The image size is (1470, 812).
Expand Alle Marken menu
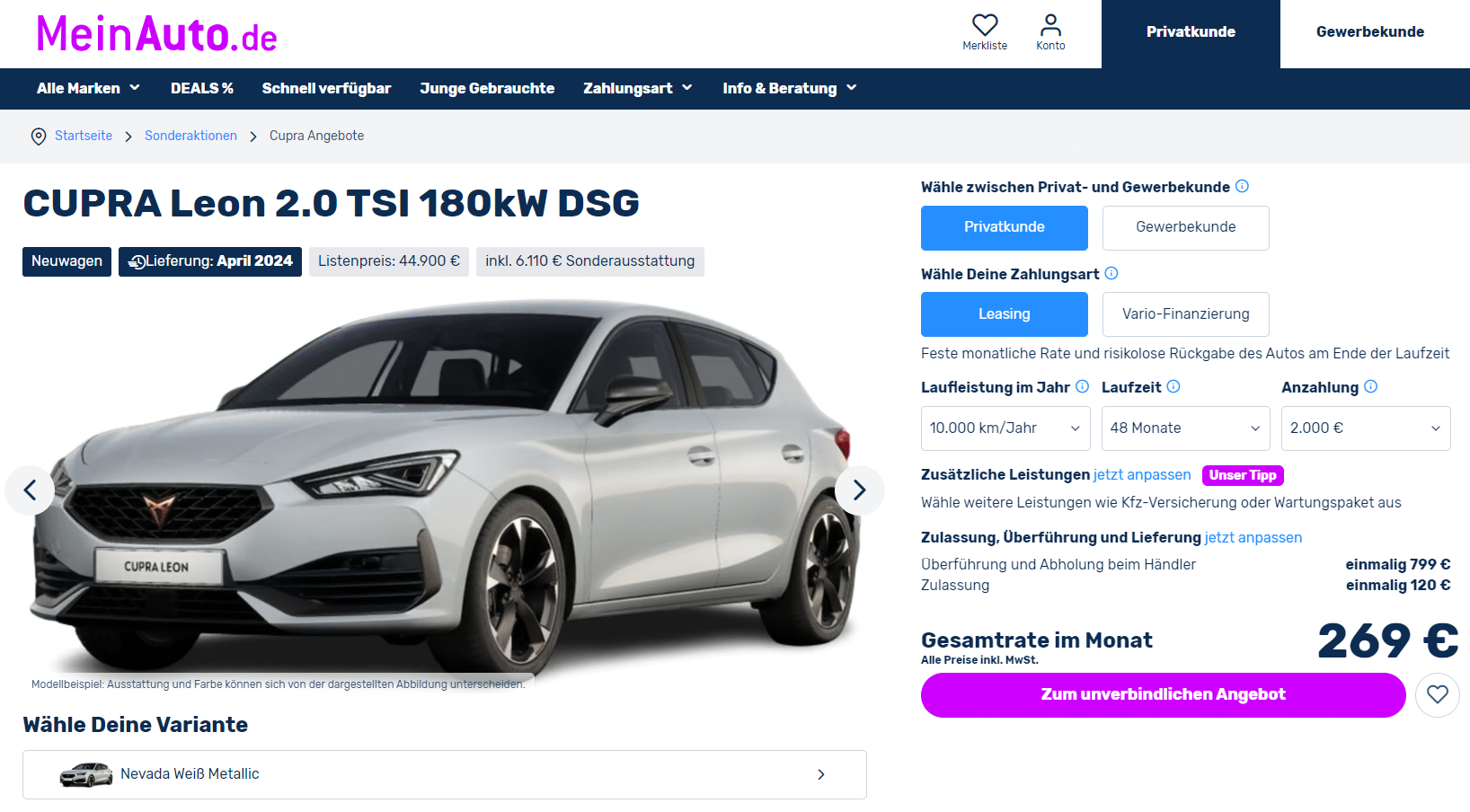[x=88, y=88]
